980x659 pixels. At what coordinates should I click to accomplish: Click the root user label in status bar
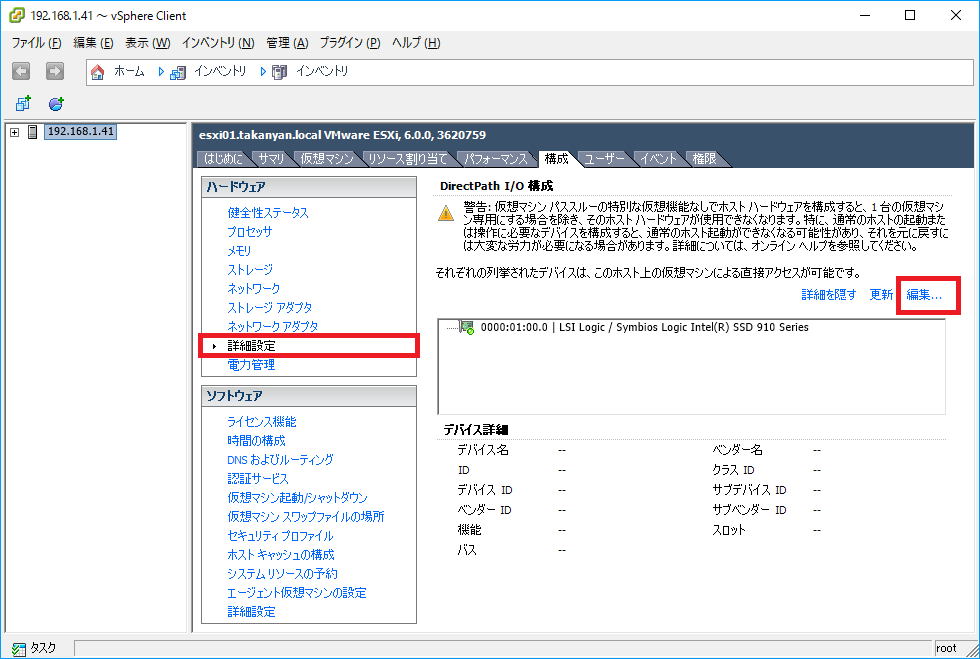tap(946, 648)
